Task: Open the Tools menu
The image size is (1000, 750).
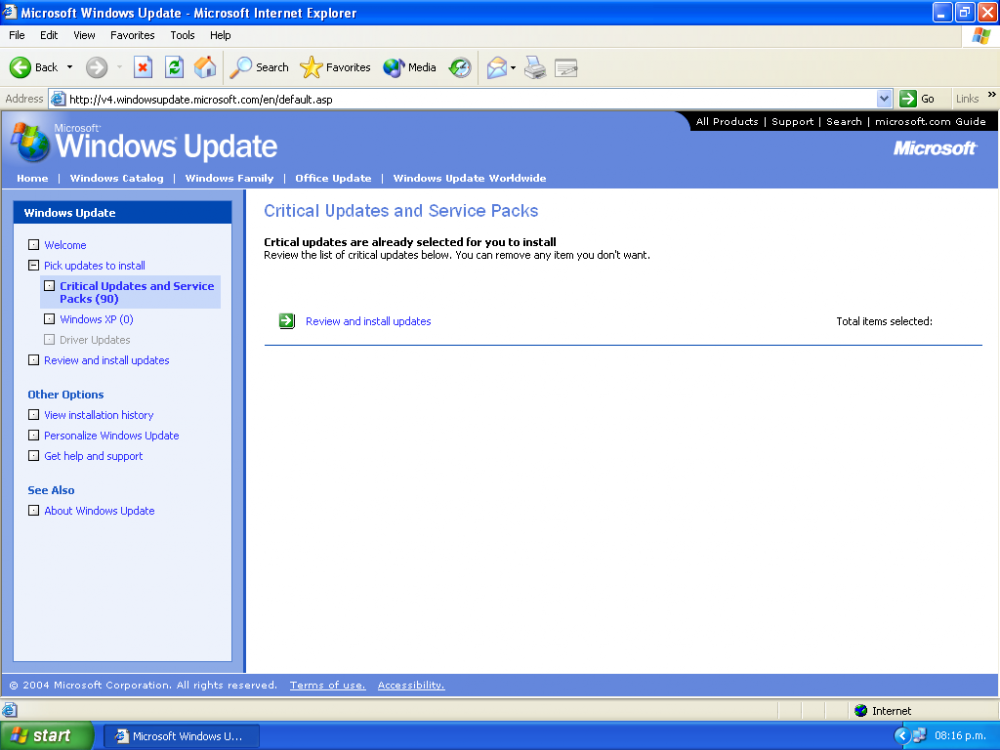Action: tap(182, 35)
